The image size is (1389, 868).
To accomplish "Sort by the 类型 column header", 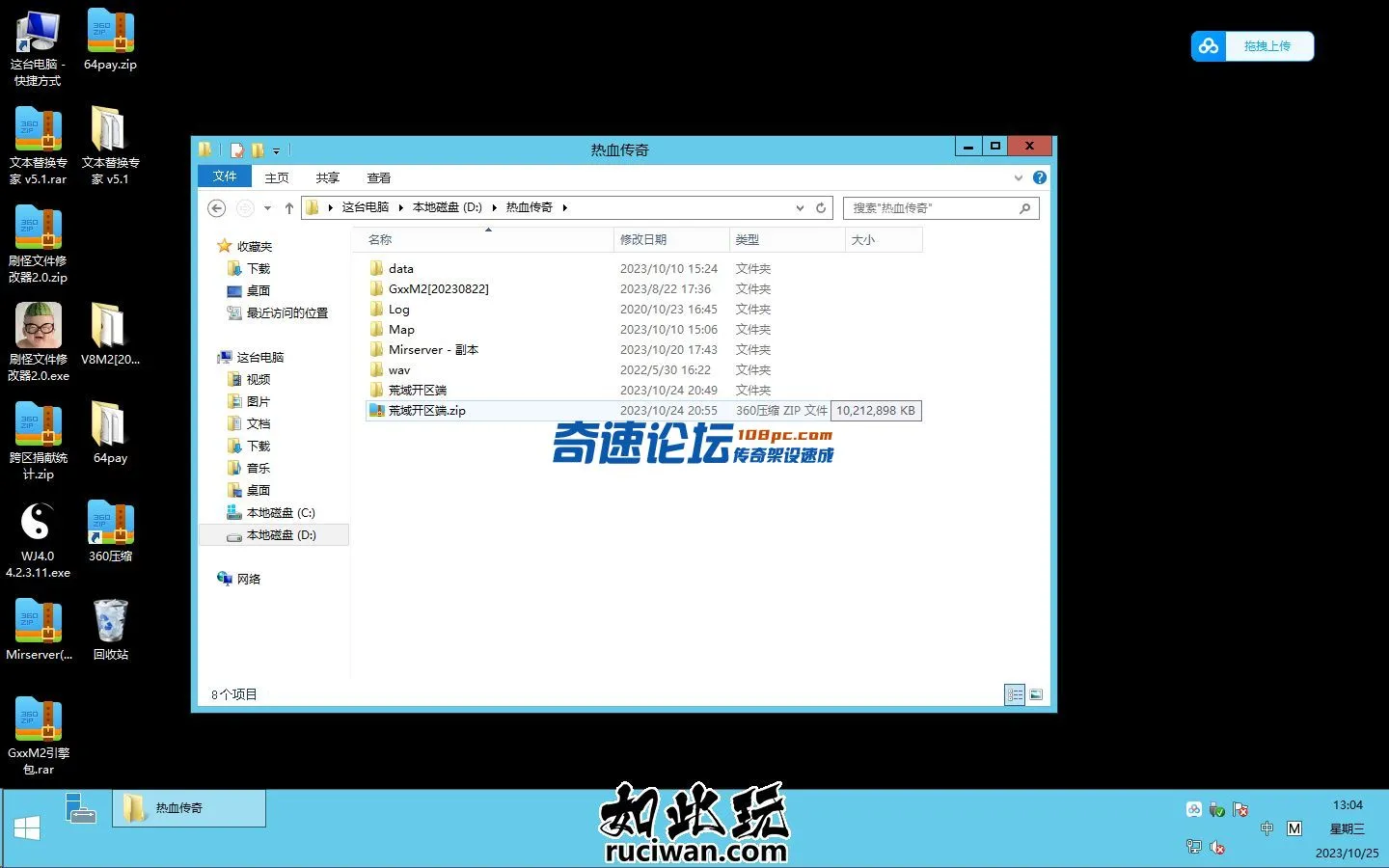I will coord(787,239).
